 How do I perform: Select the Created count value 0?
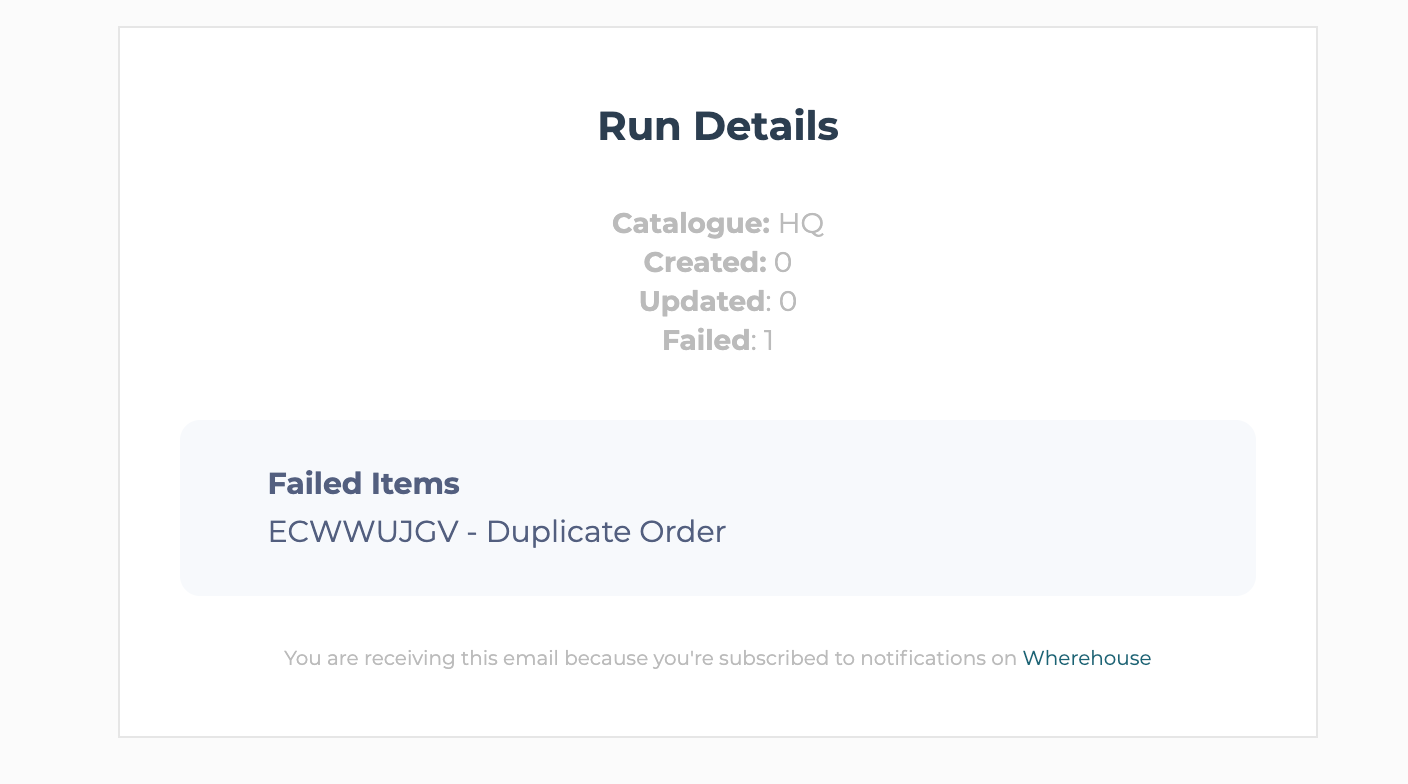(783, 262)
